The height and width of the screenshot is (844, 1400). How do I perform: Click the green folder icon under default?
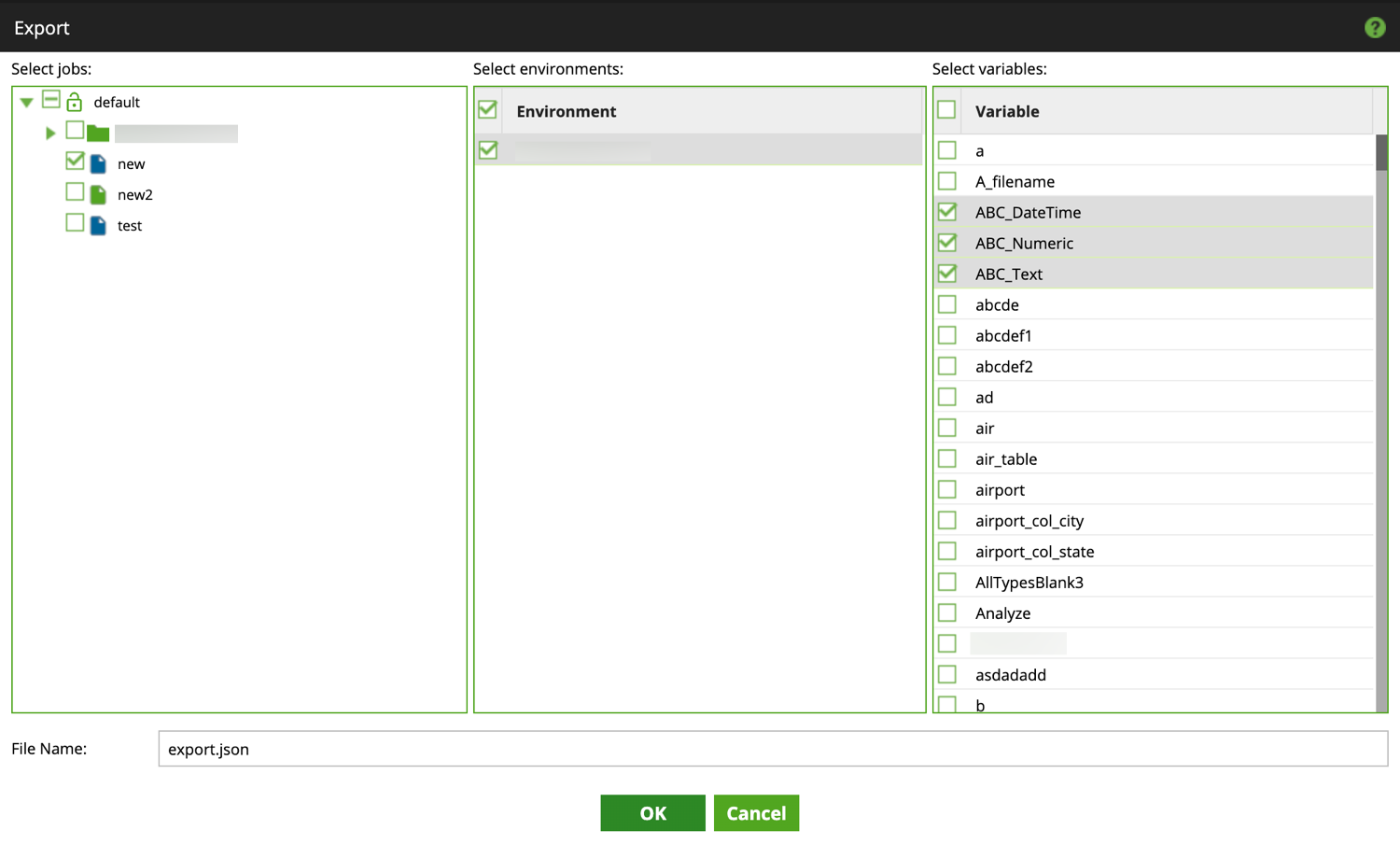tap(98, 134)
